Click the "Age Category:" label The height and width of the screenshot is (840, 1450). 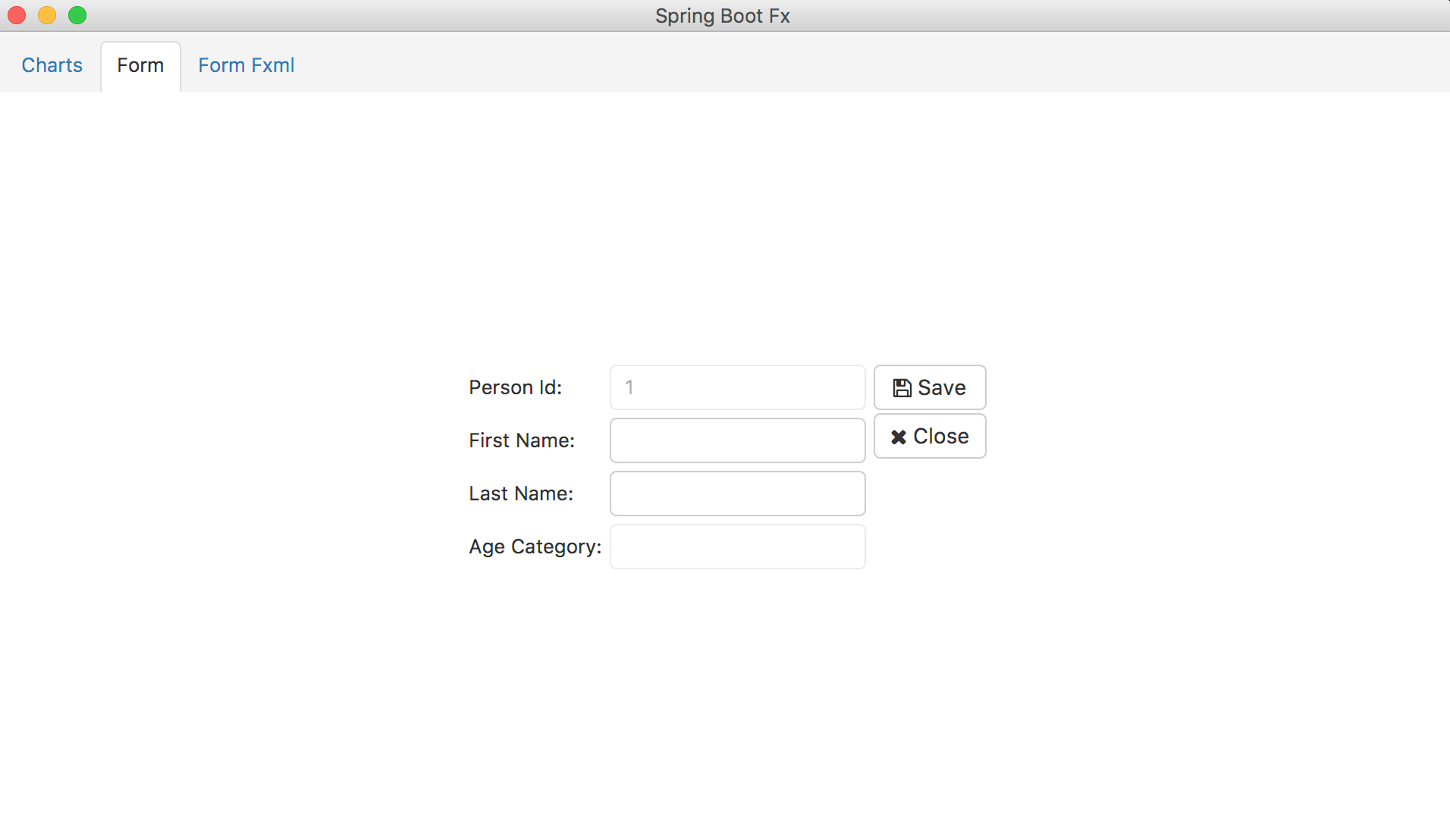(x=535, y=547)
